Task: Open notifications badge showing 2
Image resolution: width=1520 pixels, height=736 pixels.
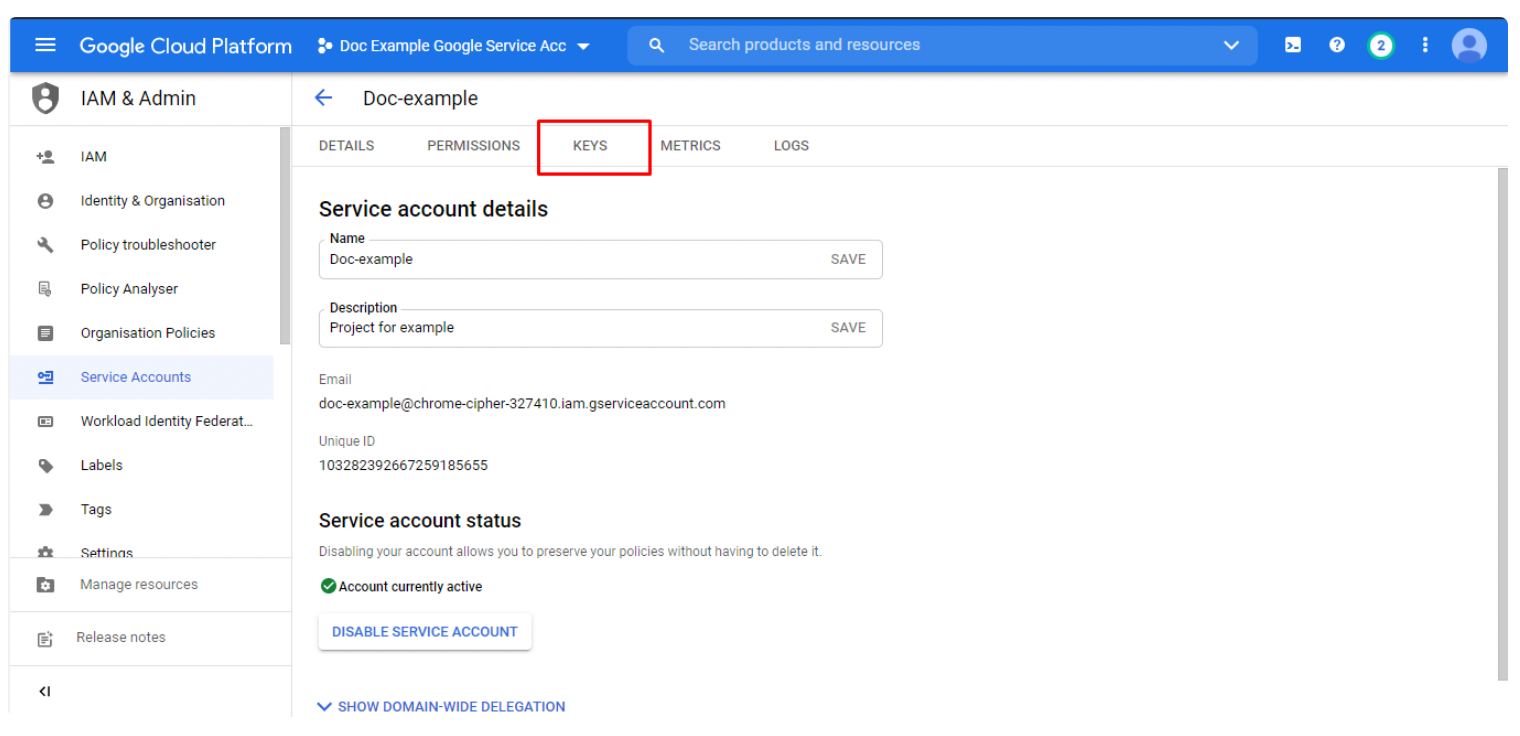Action: [x=1381, y=45]
